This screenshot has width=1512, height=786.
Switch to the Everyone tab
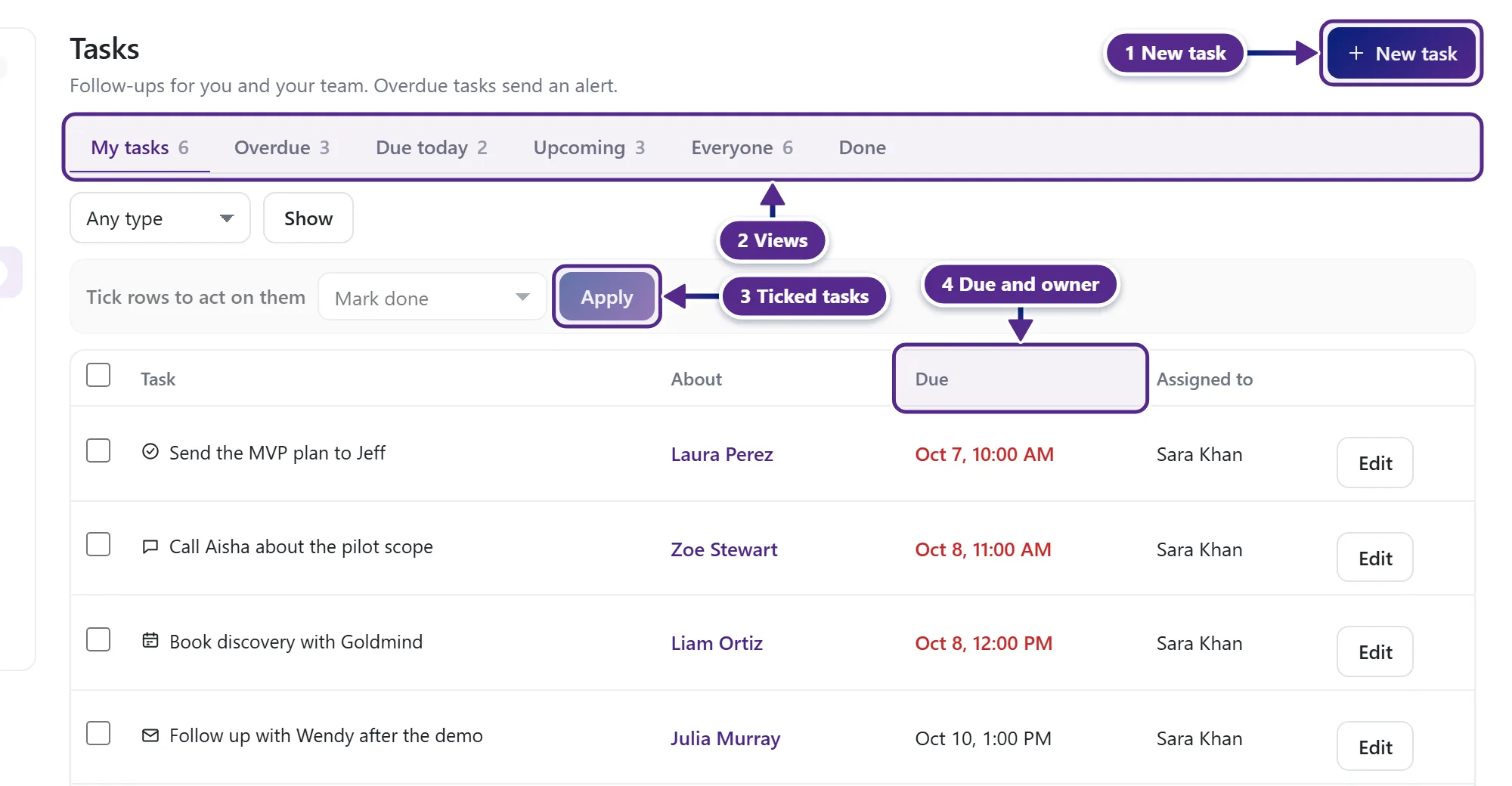click(x=742, y=147)
